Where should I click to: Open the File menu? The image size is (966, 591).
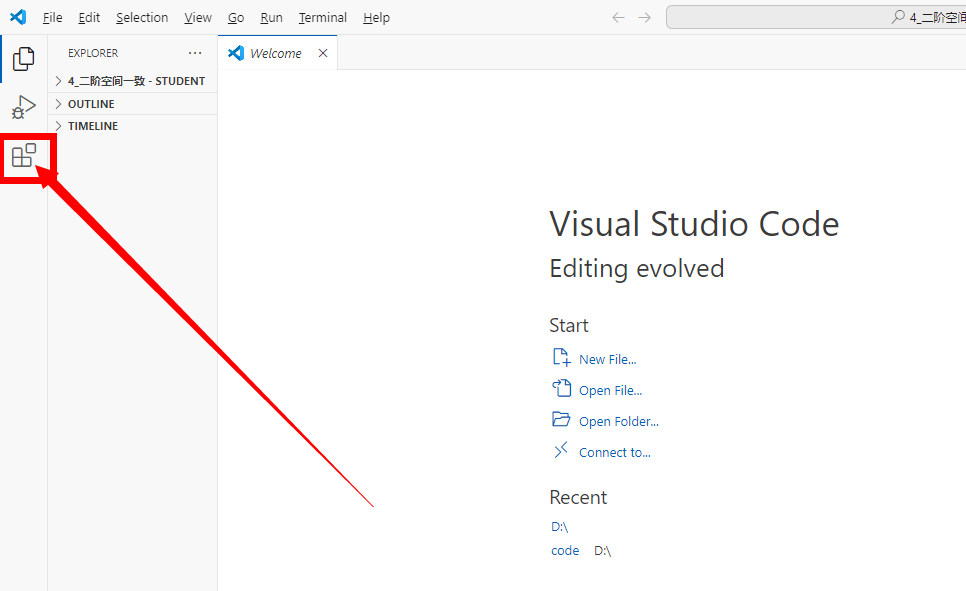52,17
